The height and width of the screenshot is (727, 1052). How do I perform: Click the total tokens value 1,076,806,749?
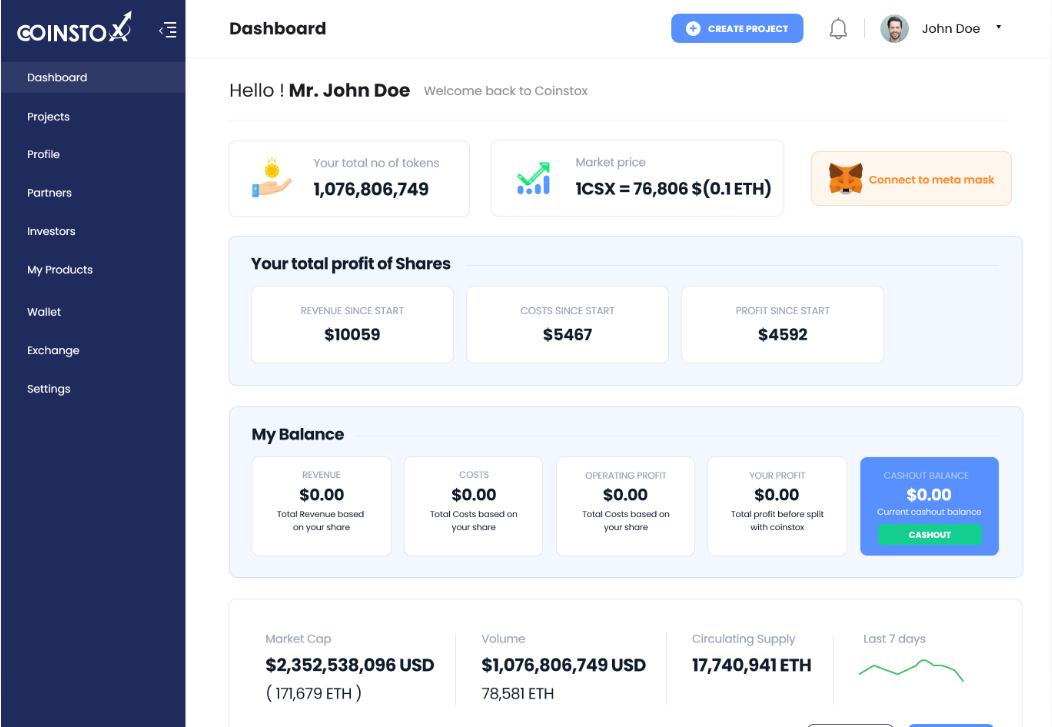point(371,190)
